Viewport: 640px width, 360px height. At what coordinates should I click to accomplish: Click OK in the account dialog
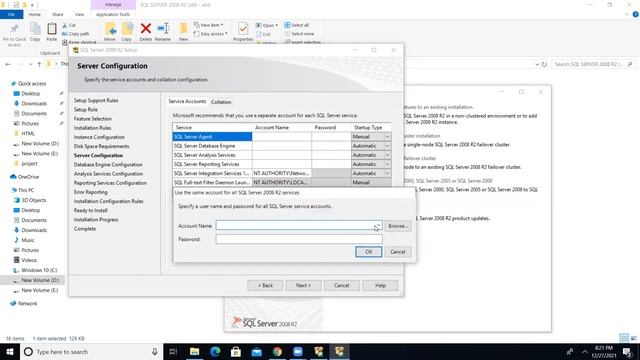pos(369,252)
